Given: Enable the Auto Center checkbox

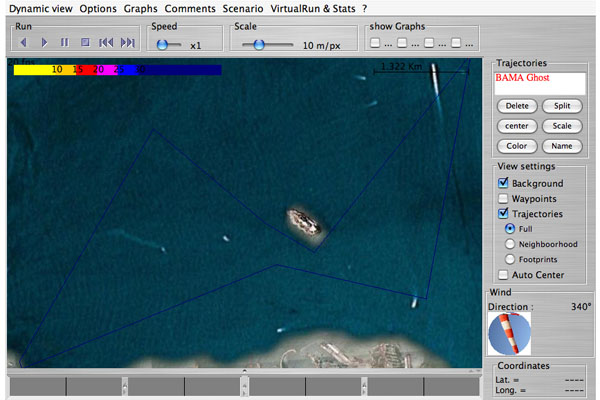Looking at the screenshot, I should click(503, 274).
